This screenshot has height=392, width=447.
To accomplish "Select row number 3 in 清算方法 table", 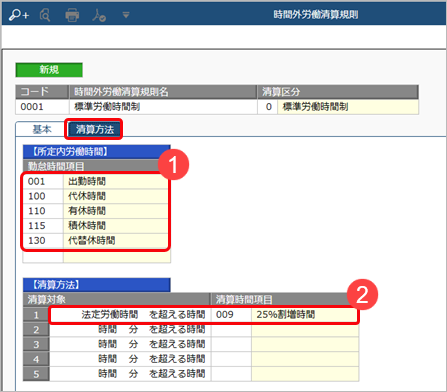I will [x=36, y=345].
